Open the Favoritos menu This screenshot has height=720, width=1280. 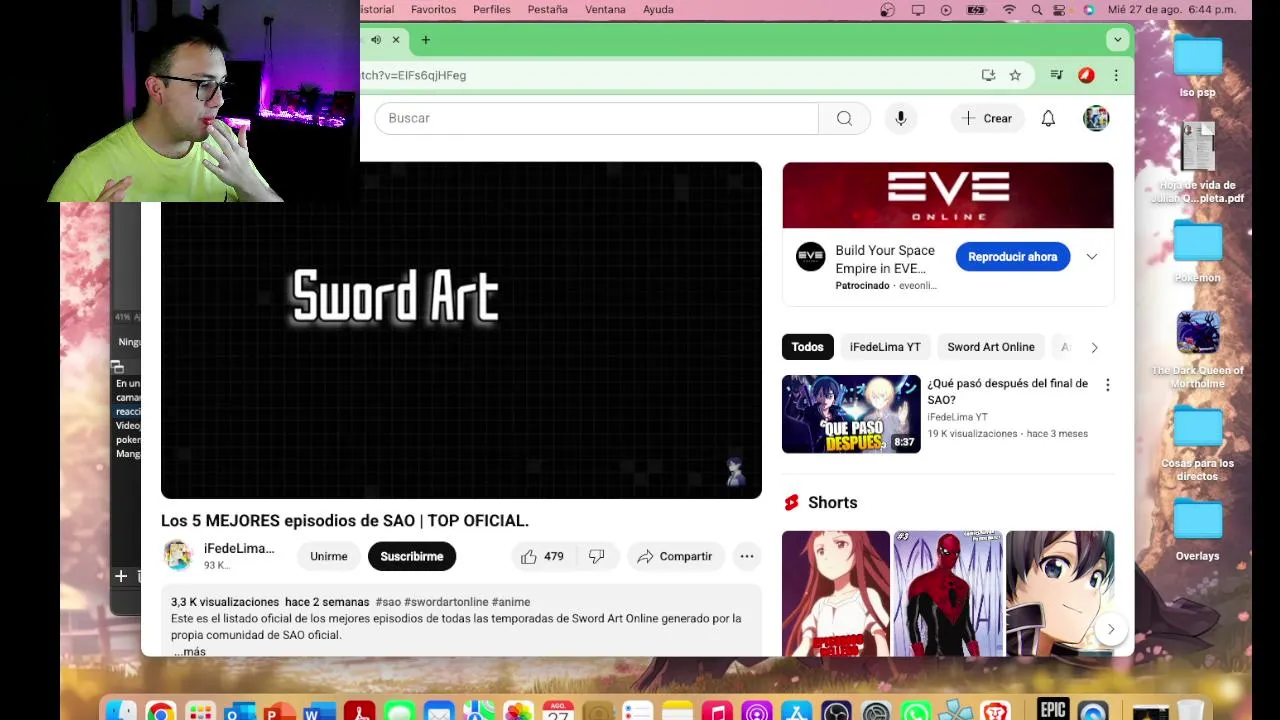point(433,10)
